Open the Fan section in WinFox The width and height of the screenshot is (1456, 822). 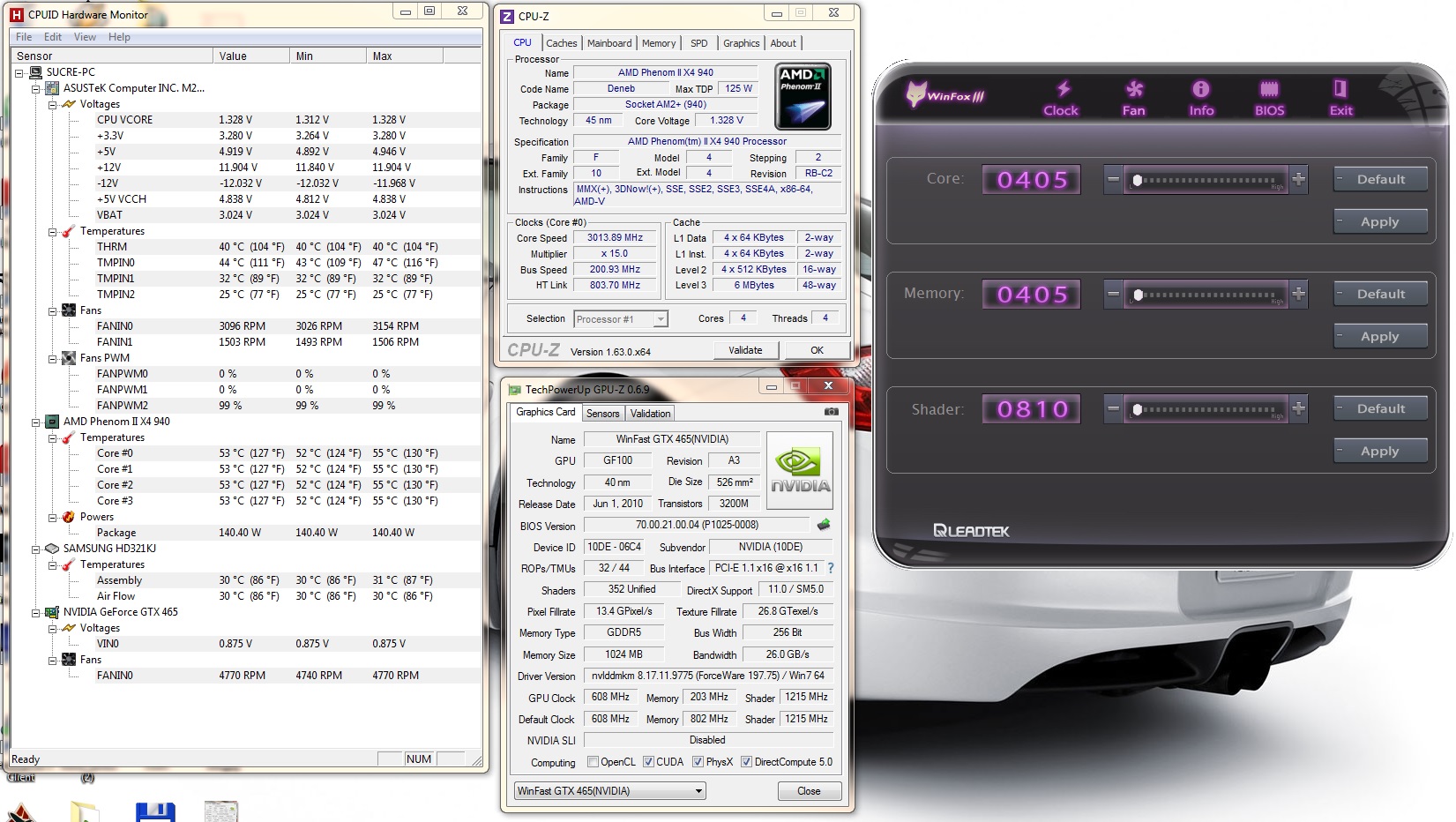pos(1134,98)
